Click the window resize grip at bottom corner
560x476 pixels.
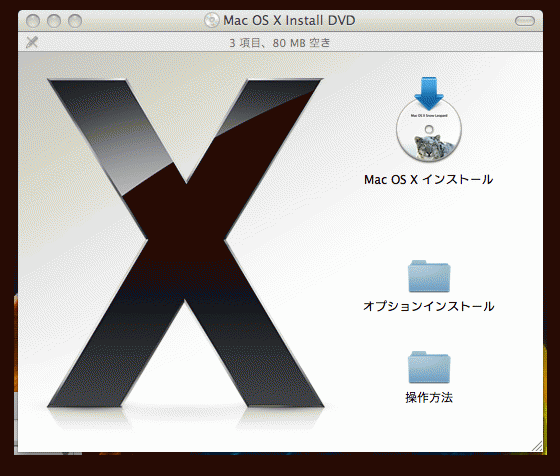(x=537, y=446)
